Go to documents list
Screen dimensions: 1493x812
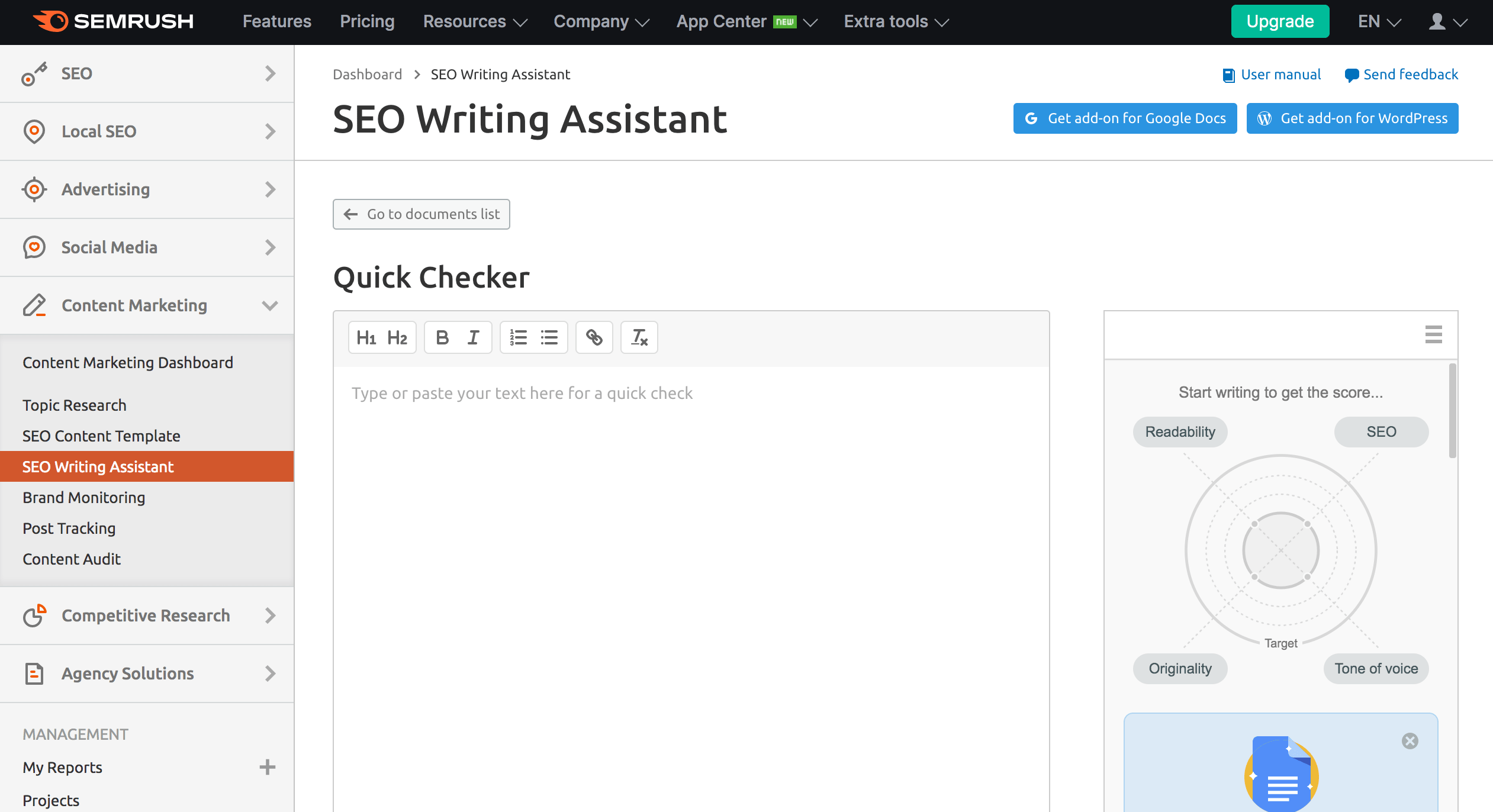click(x=421, y=214)
